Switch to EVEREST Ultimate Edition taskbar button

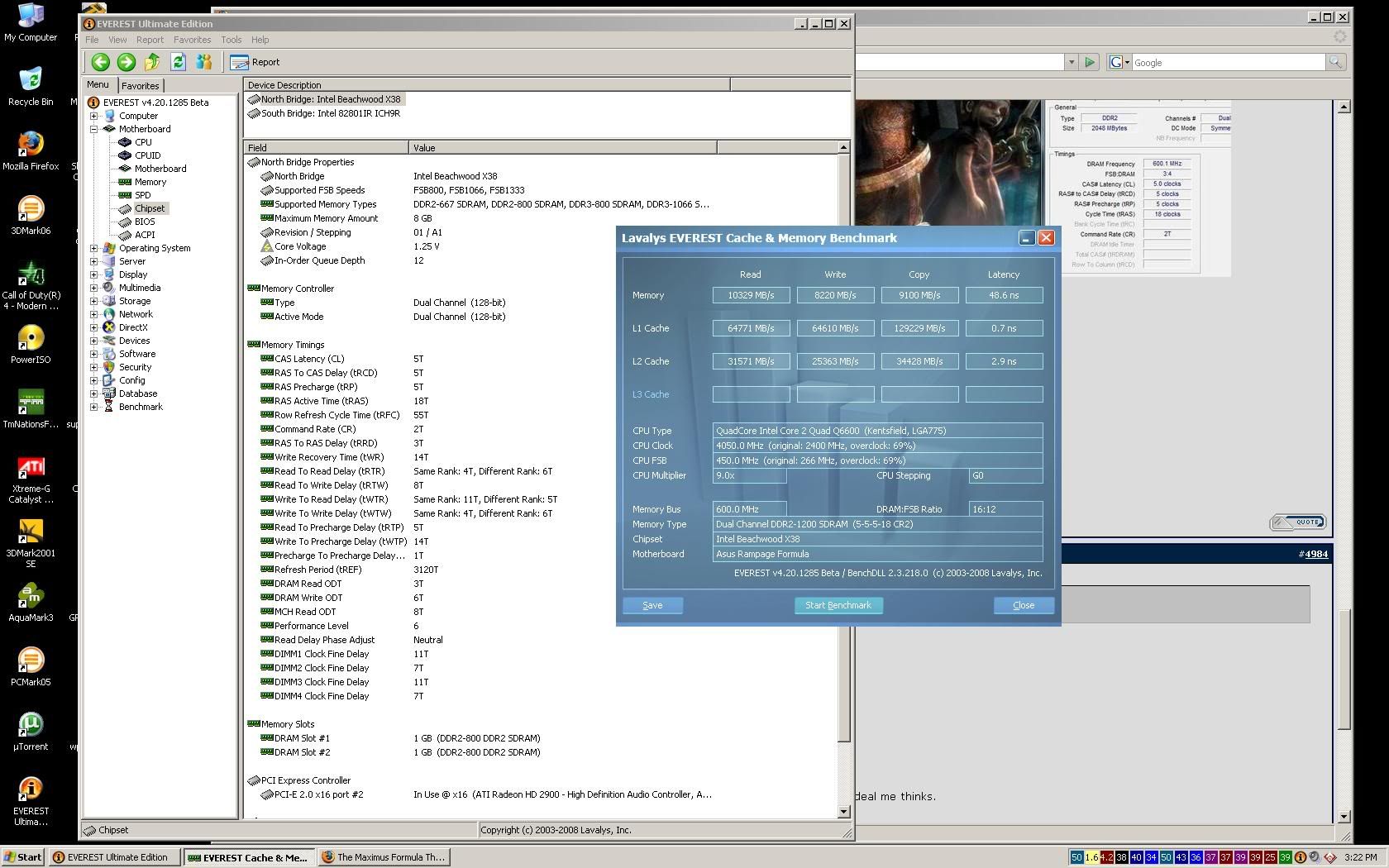click(113, 857)
